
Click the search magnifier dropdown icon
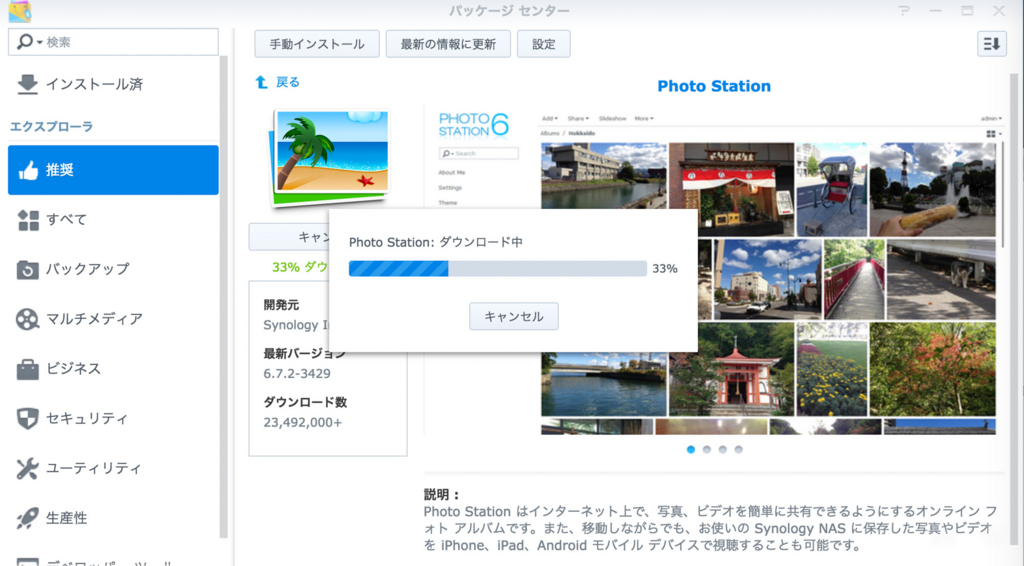pyautogui.click(x=29, y=42)
